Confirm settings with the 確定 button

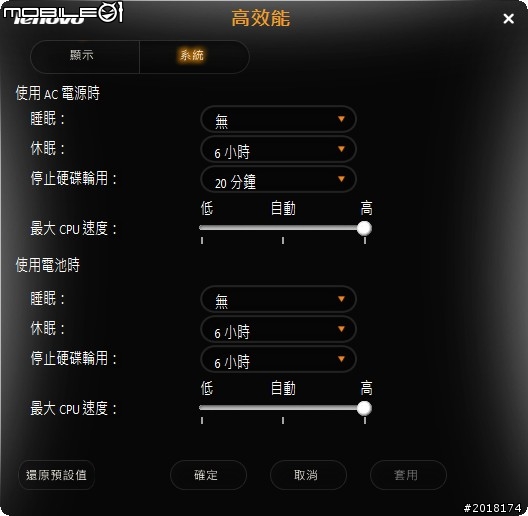(x=208, y=475)
